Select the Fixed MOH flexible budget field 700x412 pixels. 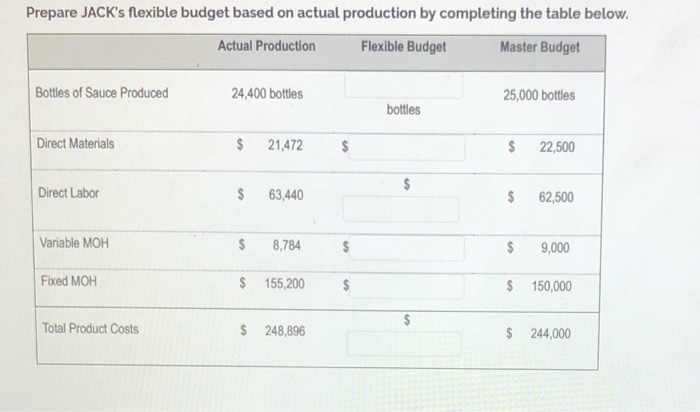coord(410,286)
